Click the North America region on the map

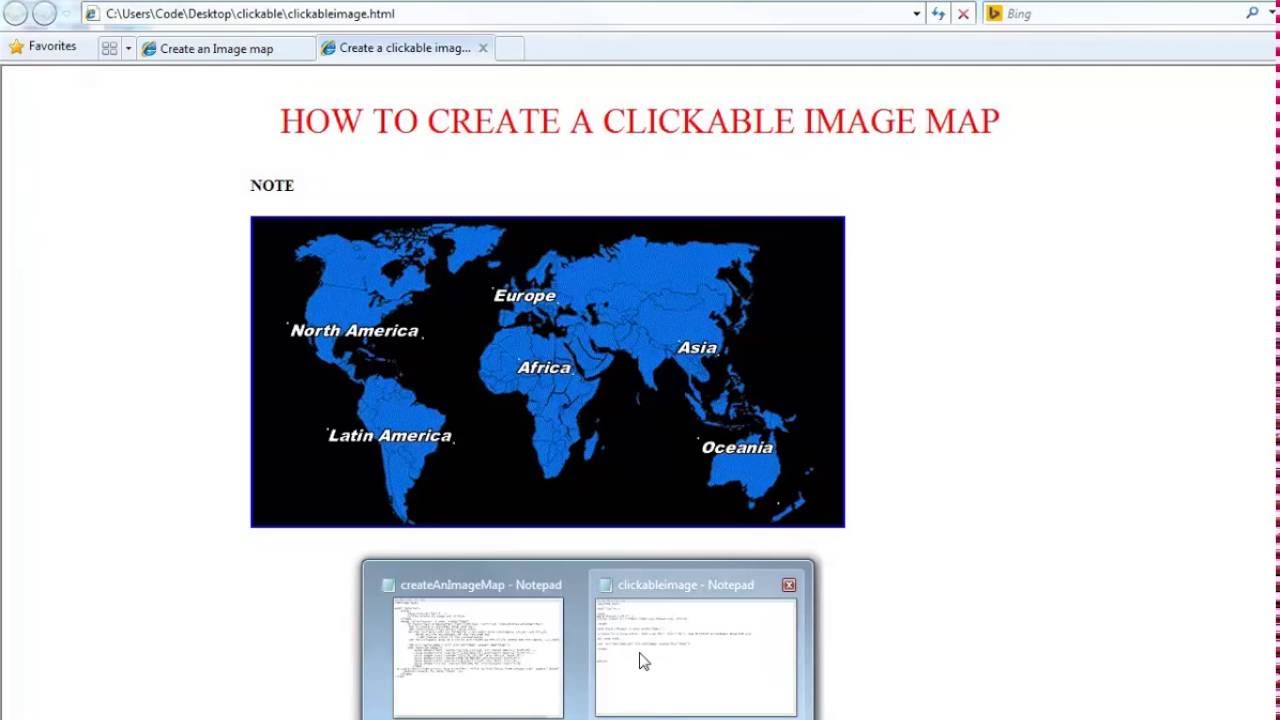tap(355, 331)
